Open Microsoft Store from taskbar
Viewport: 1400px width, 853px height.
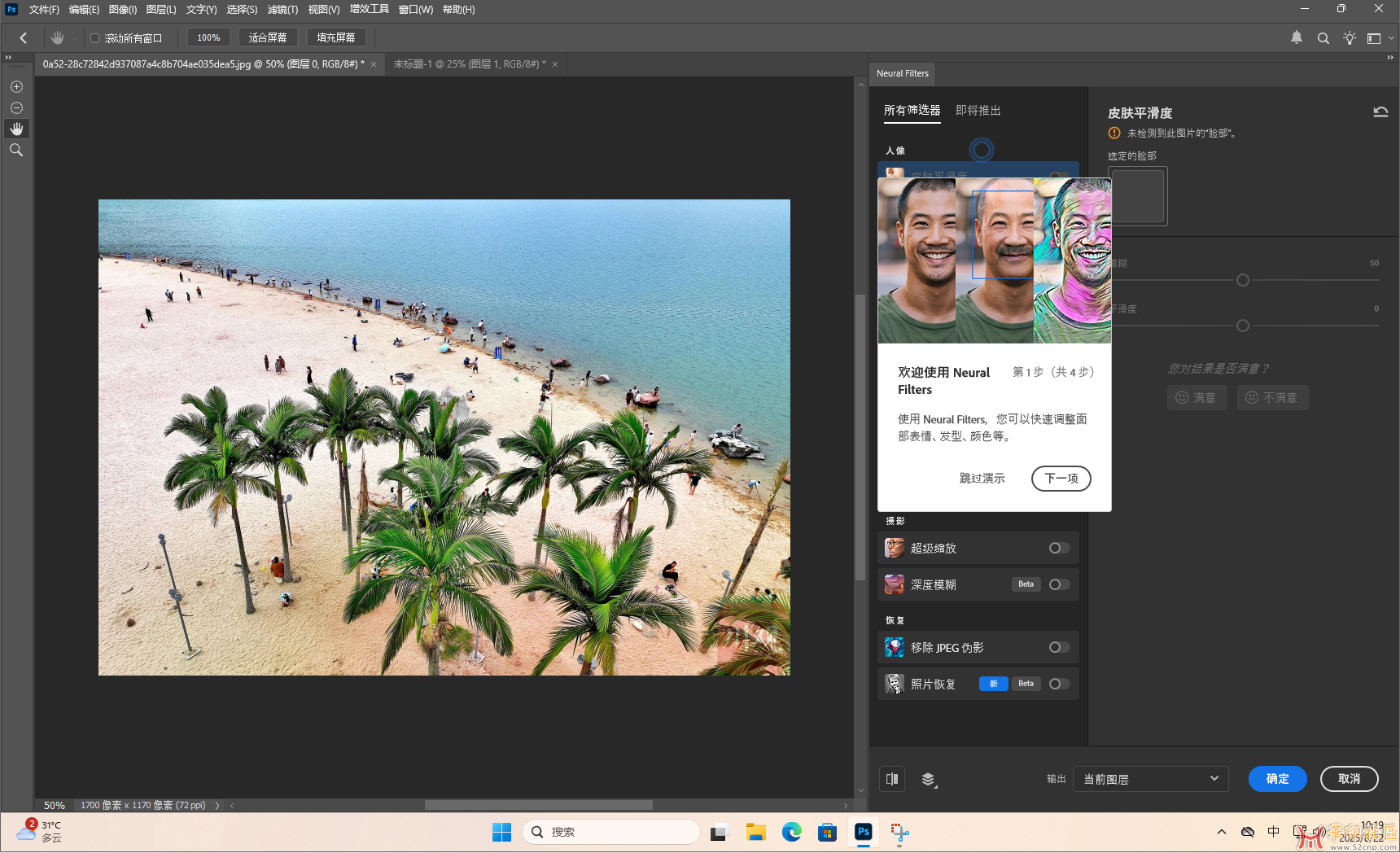click(828, 832)
